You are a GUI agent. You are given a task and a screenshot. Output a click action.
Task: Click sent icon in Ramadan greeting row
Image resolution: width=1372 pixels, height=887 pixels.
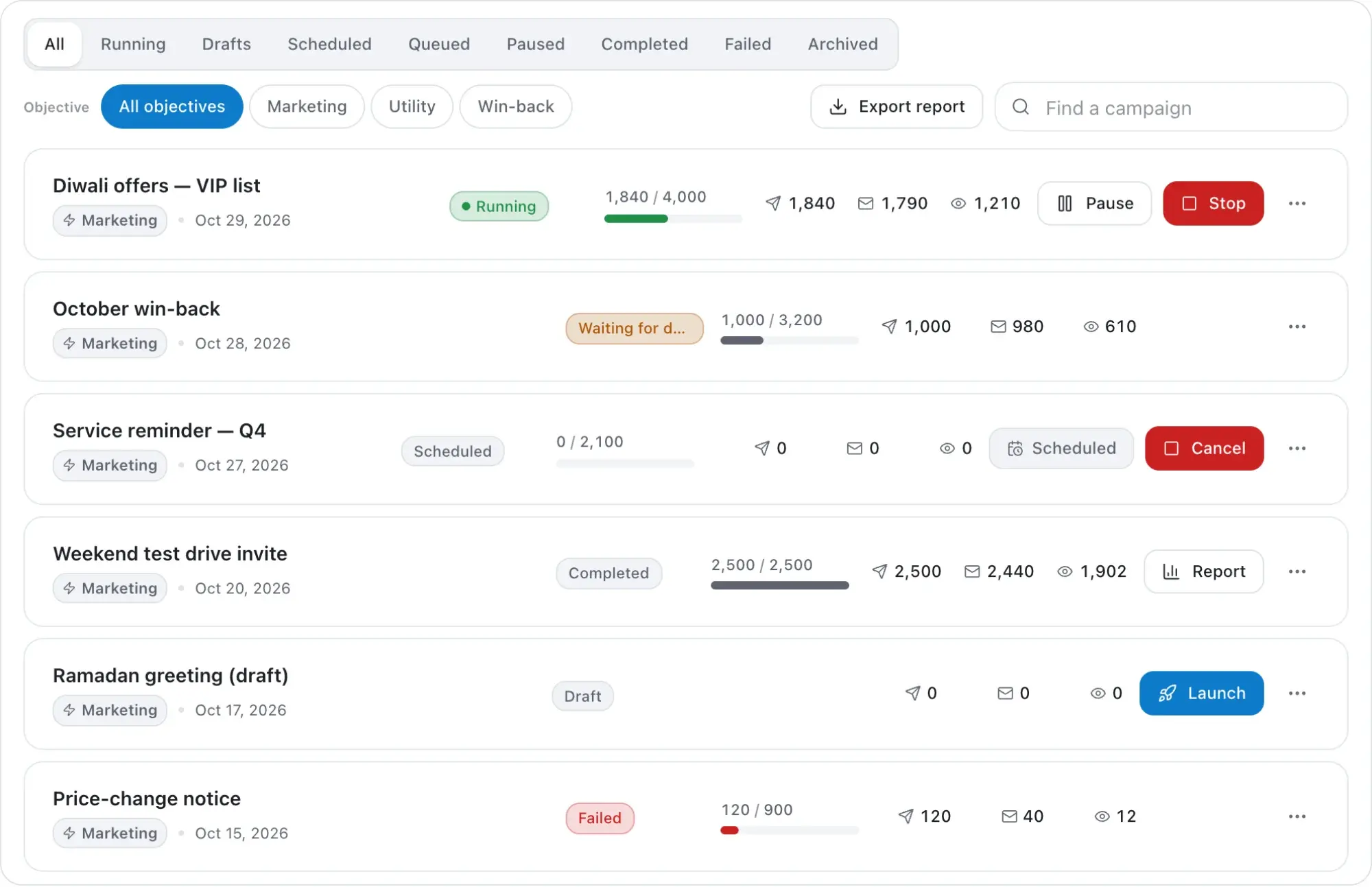coord(912,694)
